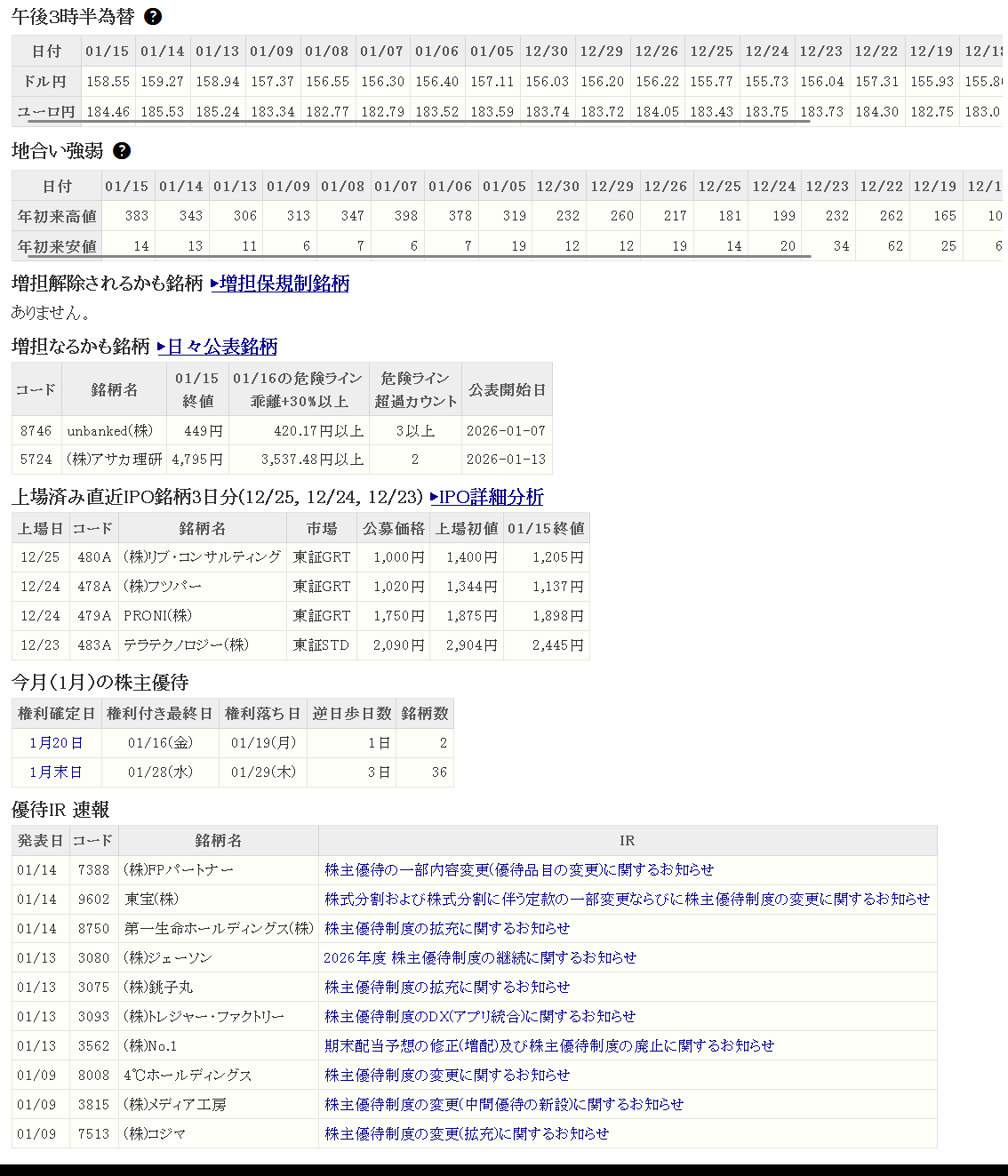Open コジマ benefit expansion notice link
Image resolution: width=1008 pixels, height=1176 pixels.
pos(467,1134)
